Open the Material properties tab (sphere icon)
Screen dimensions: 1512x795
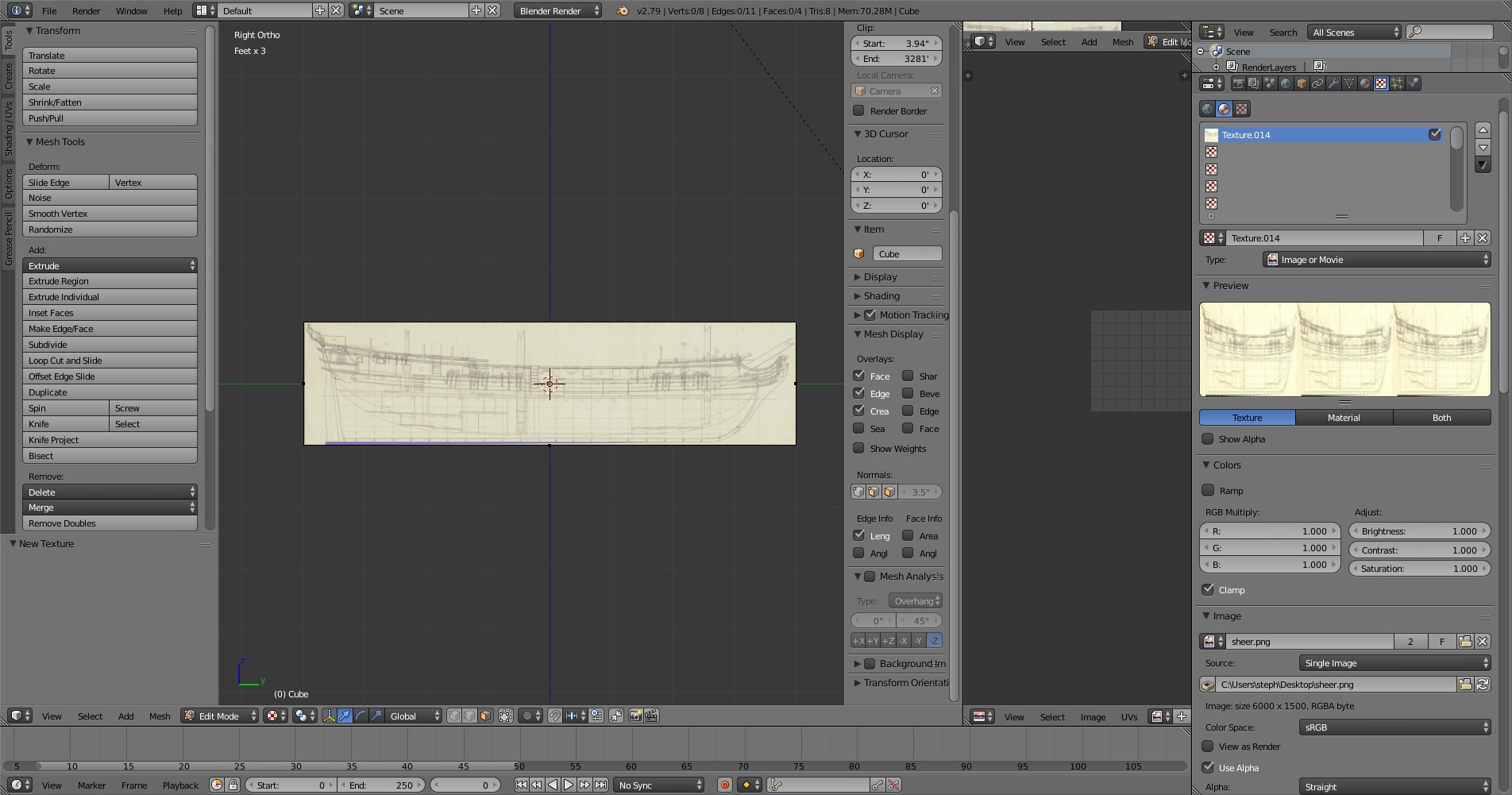coord(1365,83)
